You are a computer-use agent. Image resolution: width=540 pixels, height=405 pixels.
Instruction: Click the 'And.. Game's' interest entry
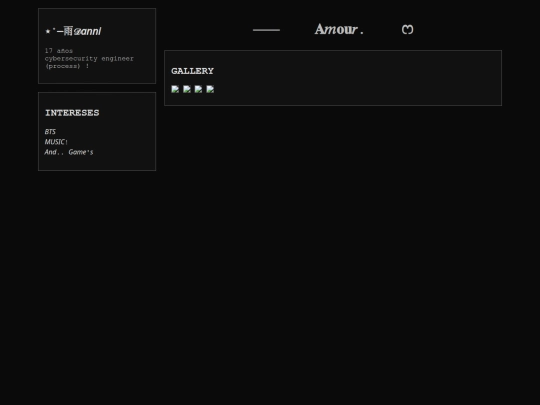pos(69,152)
